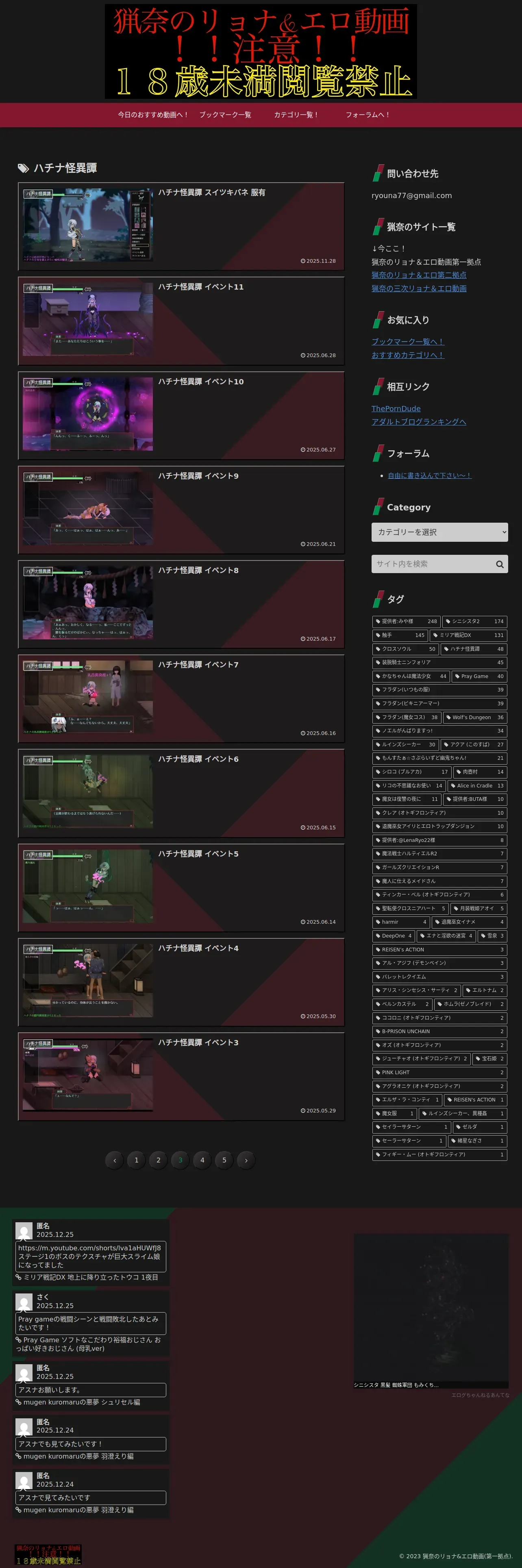Select the Alice in Cradle tag

(x=477, y=785)
